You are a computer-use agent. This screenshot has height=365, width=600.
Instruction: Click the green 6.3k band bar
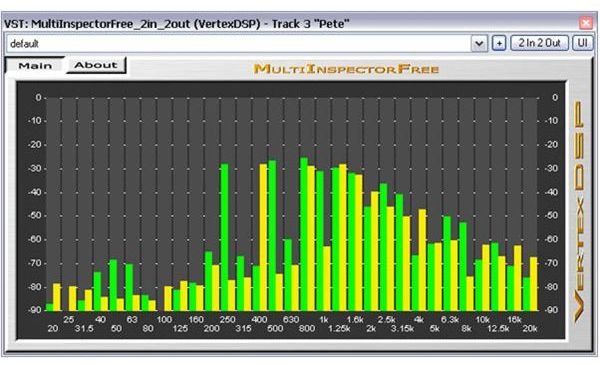tap(447, 263)
